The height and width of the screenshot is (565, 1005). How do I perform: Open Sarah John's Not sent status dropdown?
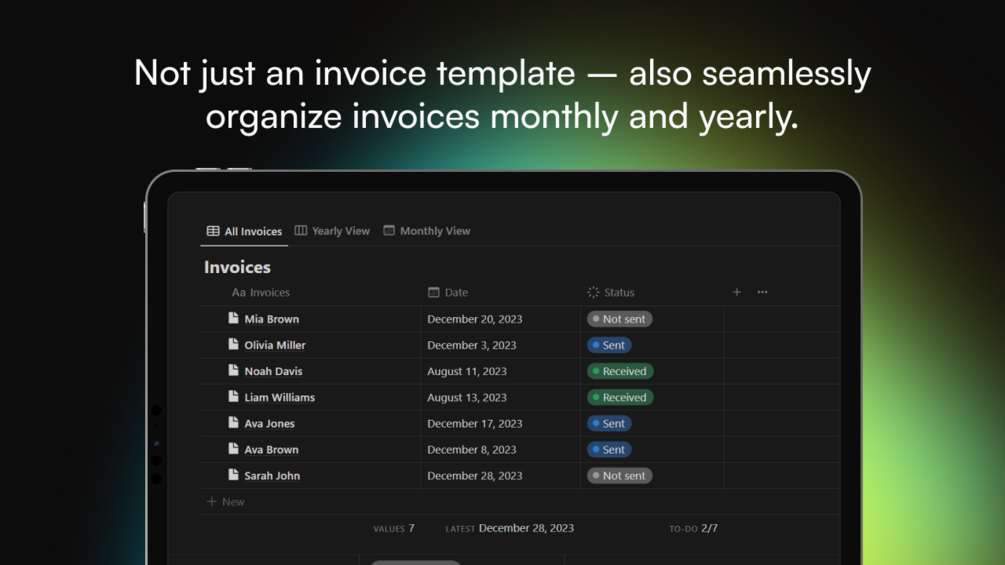[x=619, y=476]
